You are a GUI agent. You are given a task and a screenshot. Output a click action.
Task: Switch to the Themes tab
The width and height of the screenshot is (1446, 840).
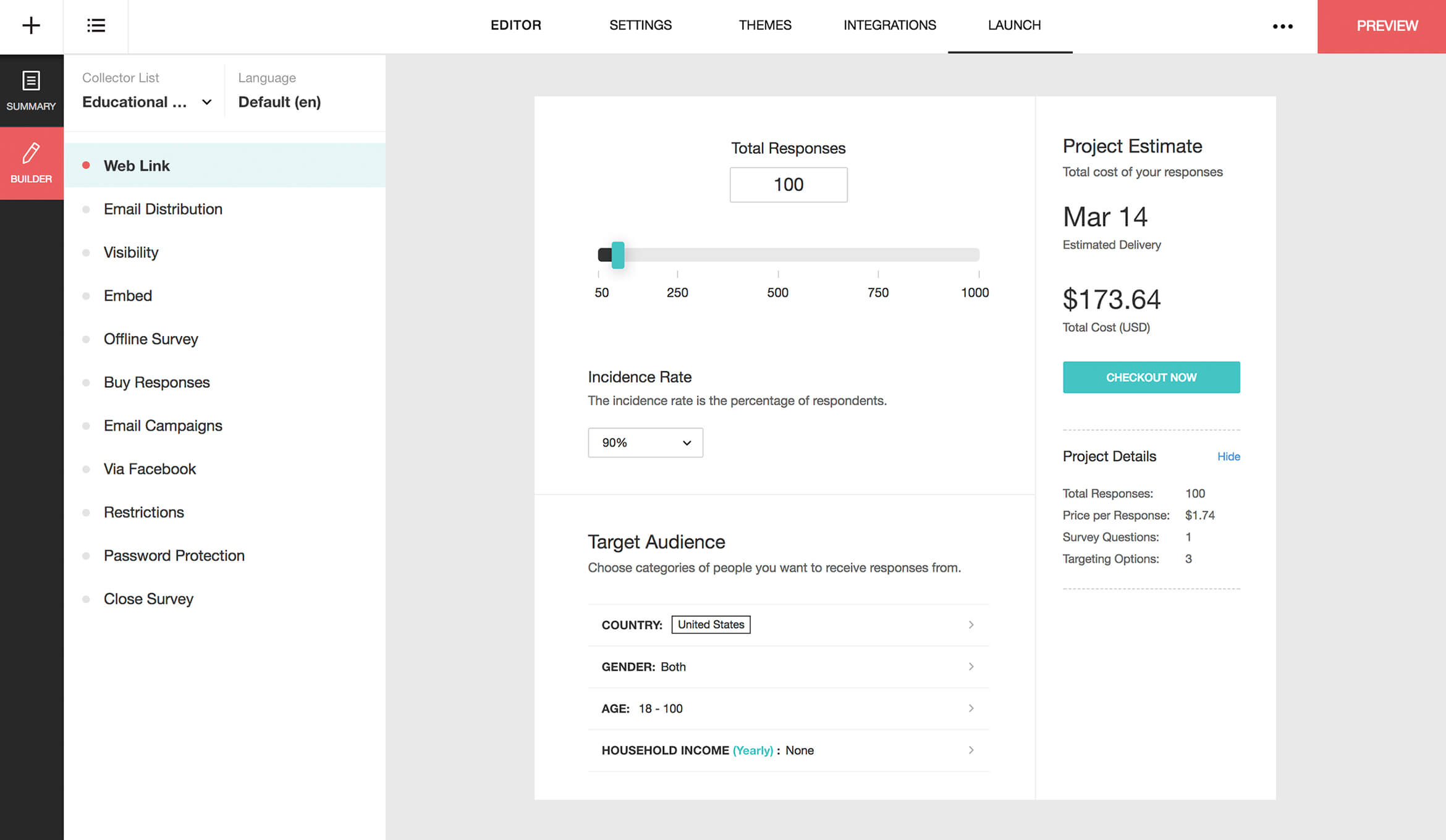pyautogui.click(x=765, y=25)
